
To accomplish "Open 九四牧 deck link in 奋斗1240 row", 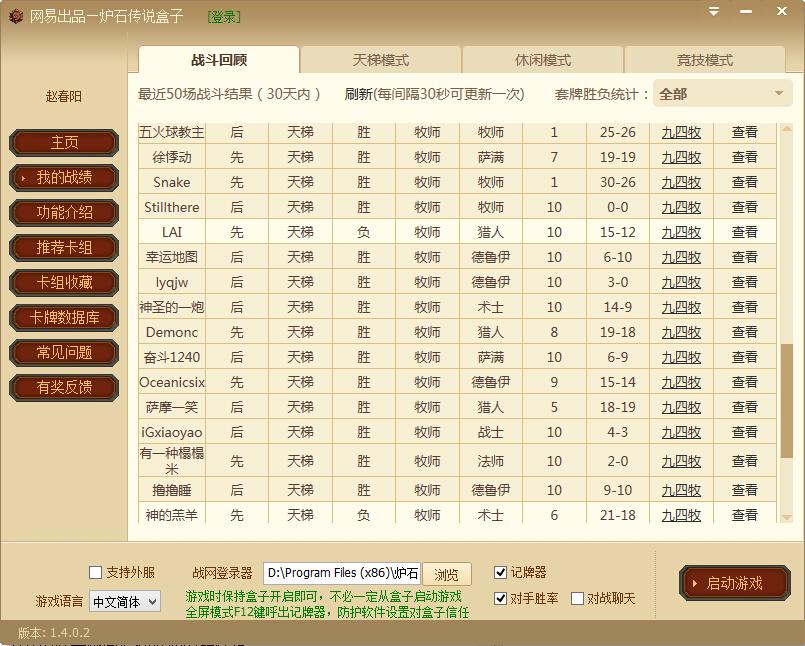I will pyautogui.click(x=681, y=357).
